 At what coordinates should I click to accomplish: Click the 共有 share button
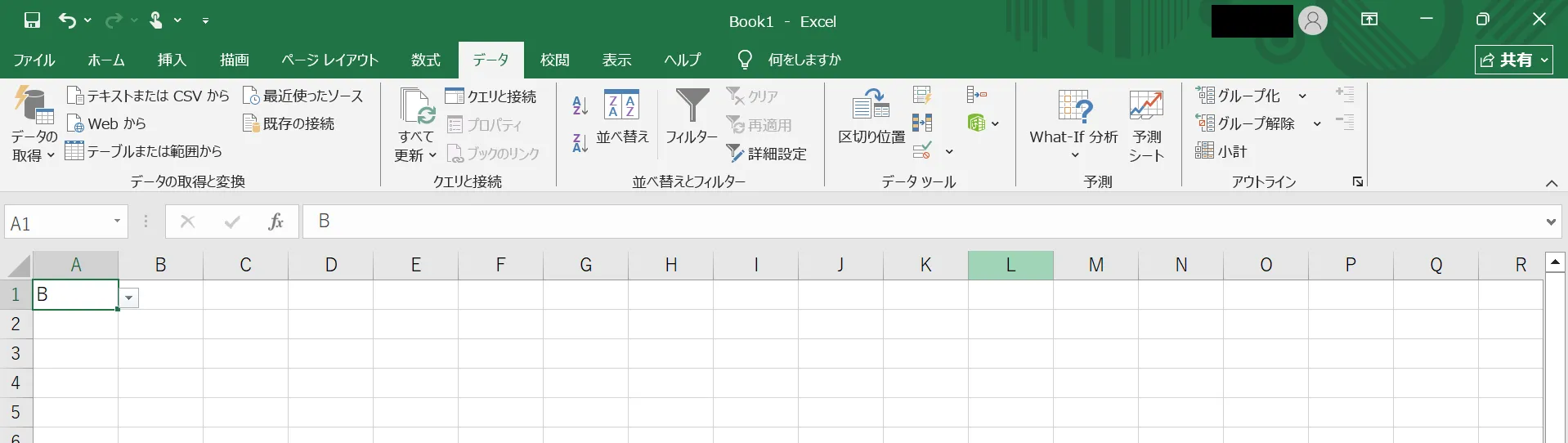[x=1513, y=60]
